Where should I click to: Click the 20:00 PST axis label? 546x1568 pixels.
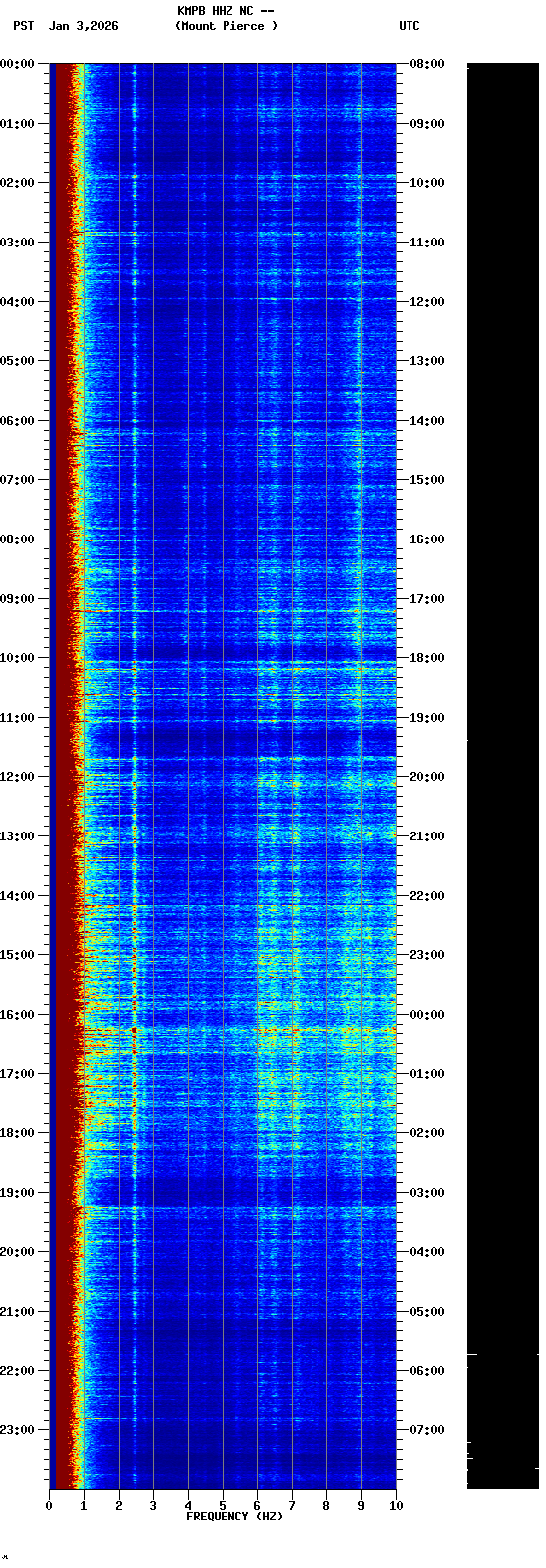[x=18, y=1252]
